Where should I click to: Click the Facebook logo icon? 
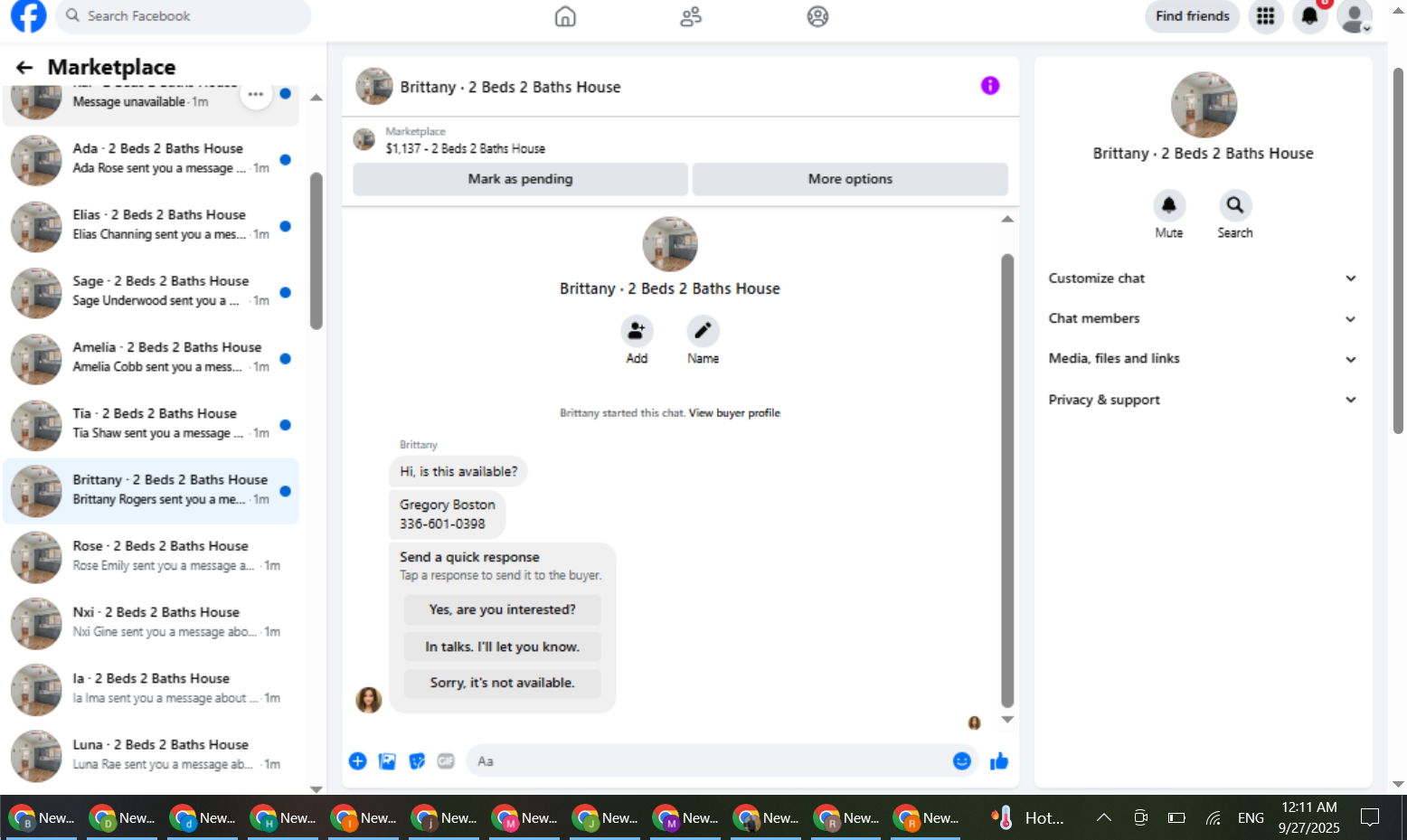(28, 15)
